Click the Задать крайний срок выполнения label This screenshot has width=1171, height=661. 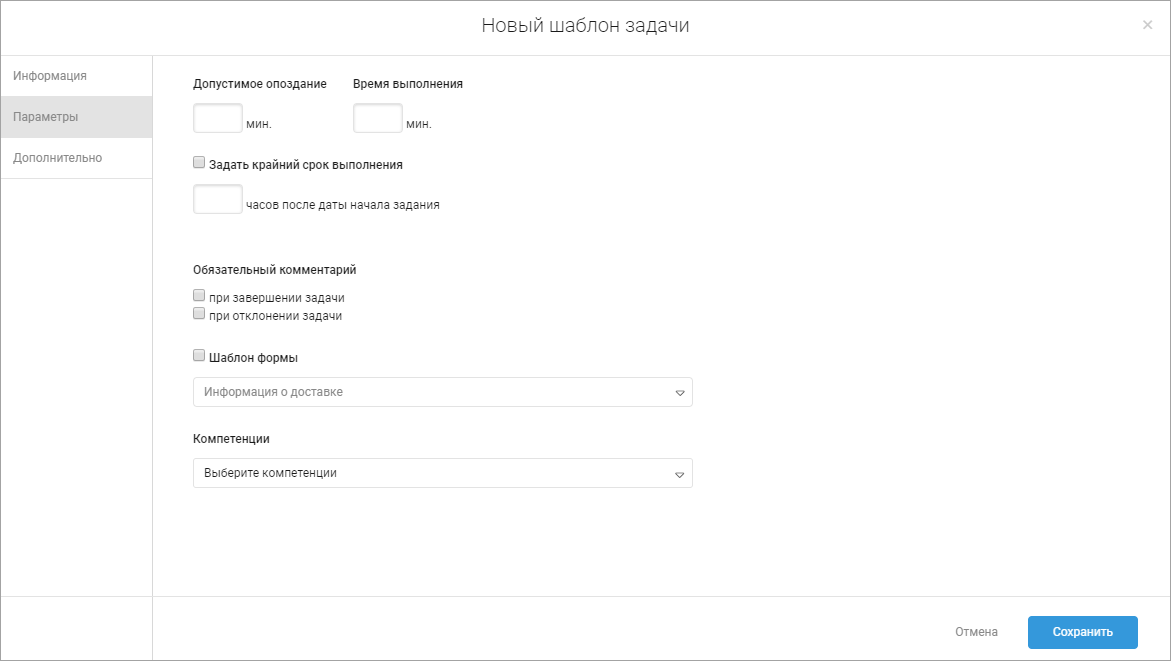[x=305, y=165]
